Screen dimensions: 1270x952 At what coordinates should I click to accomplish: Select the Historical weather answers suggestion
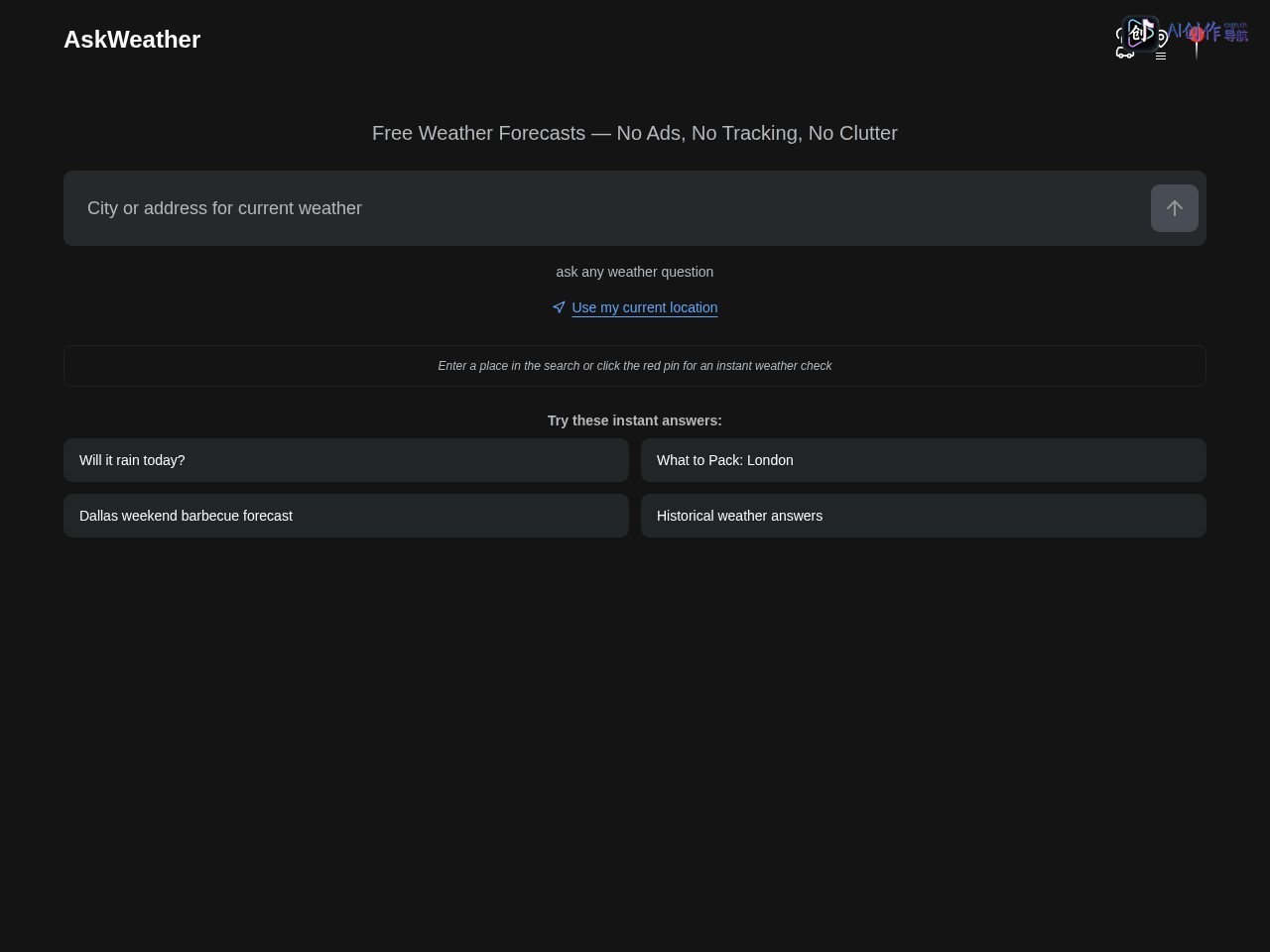coord(924,516)
